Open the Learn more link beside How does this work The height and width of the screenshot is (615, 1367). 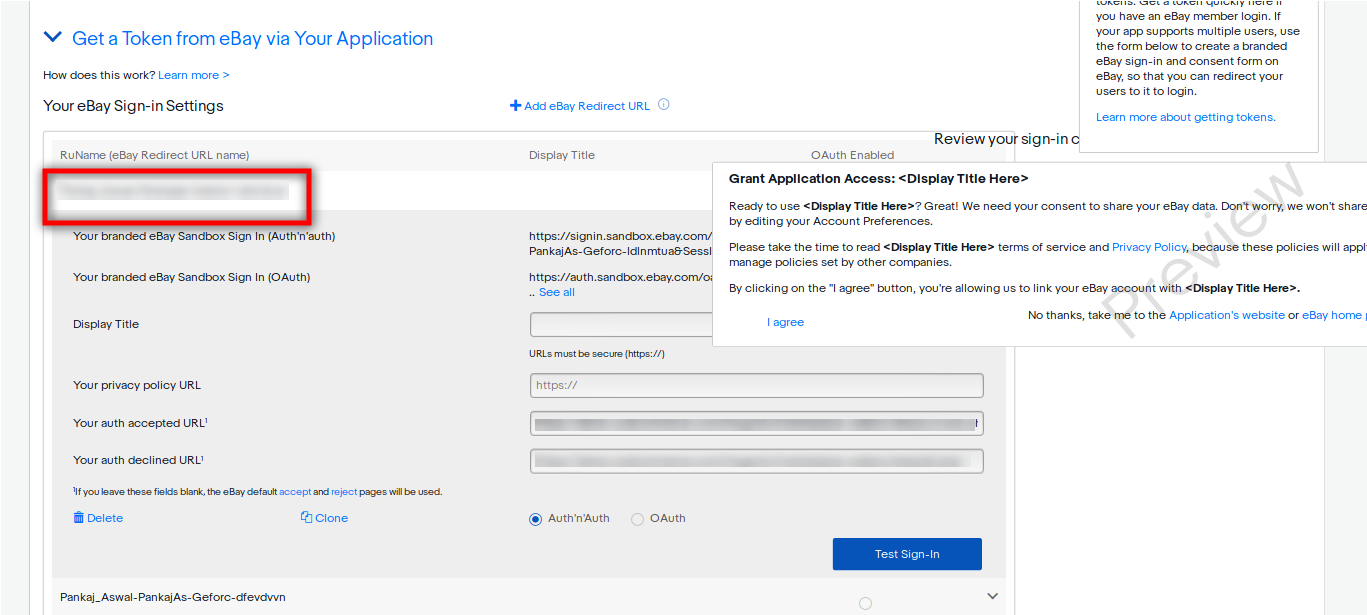point(194,75)
